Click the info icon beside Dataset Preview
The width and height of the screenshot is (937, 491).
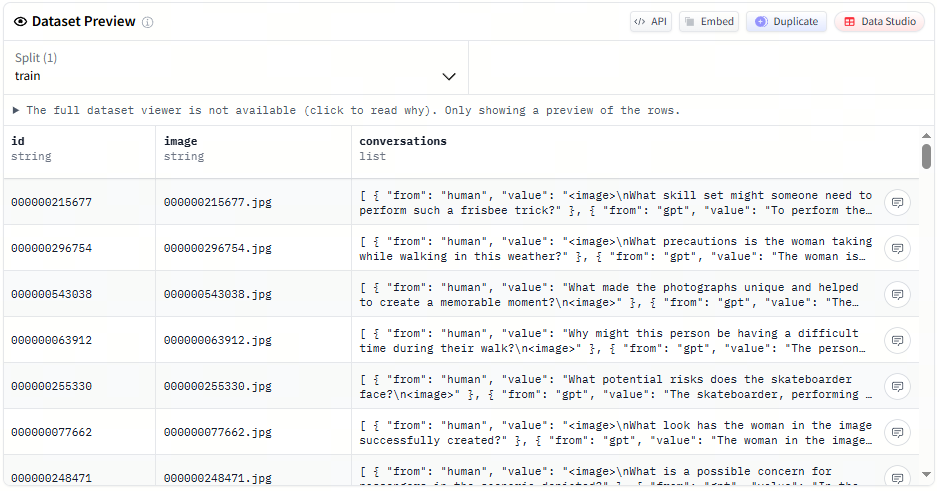(148, 22)
